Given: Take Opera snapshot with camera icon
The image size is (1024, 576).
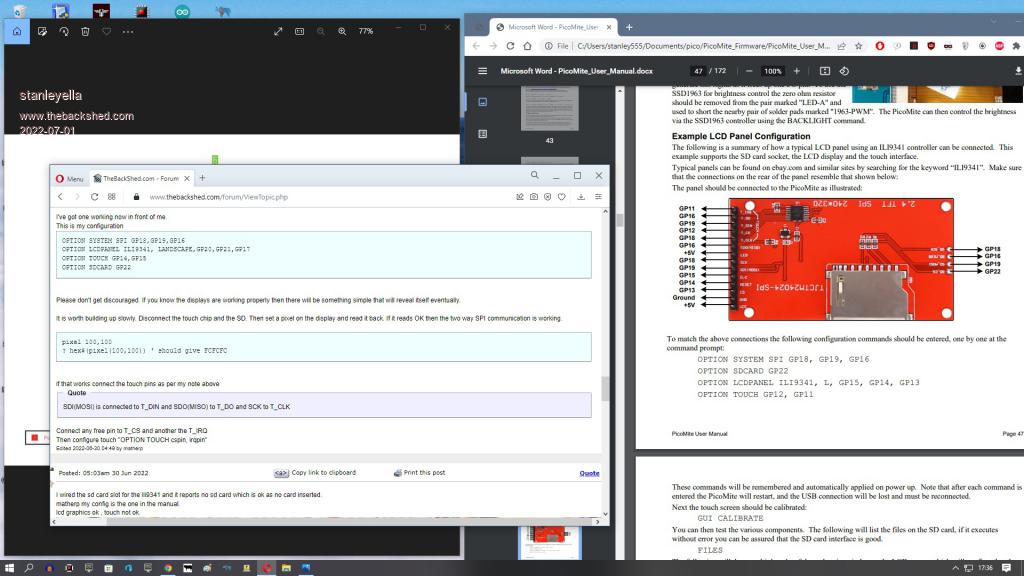Looking at the screenshot, I should [x=534, y=197].
